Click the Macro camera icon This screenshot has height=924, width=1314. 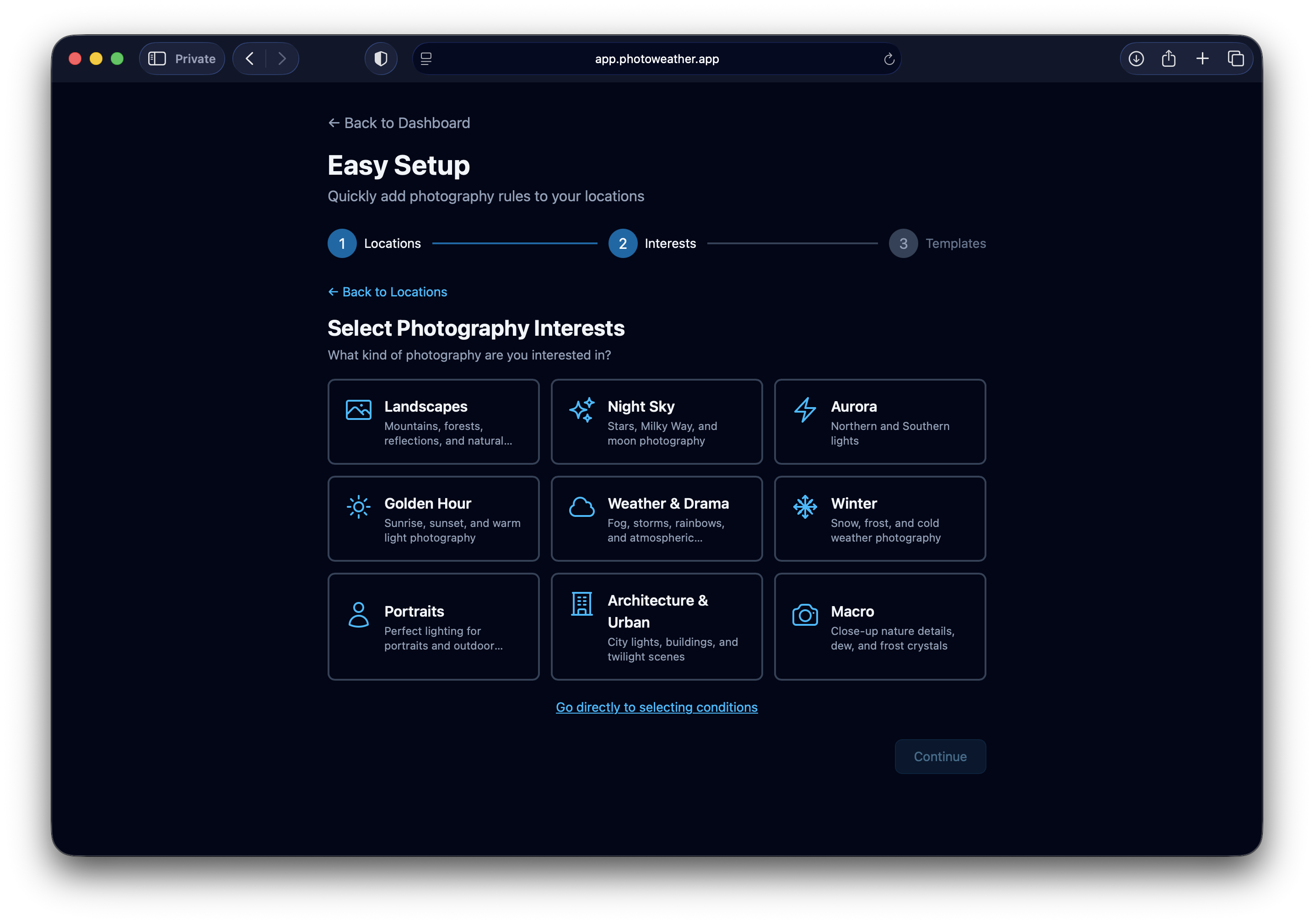[x=805, y=614]
